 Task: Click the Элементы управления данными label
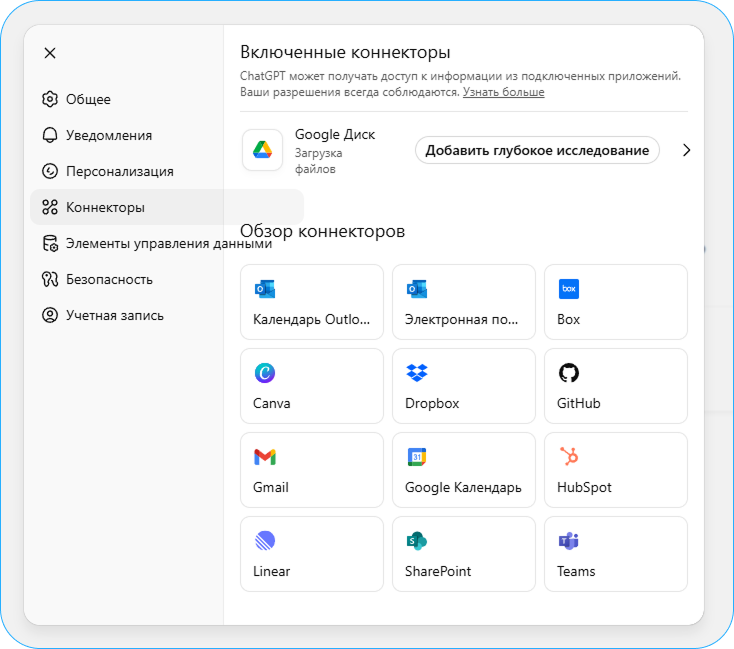coord(169,243)
